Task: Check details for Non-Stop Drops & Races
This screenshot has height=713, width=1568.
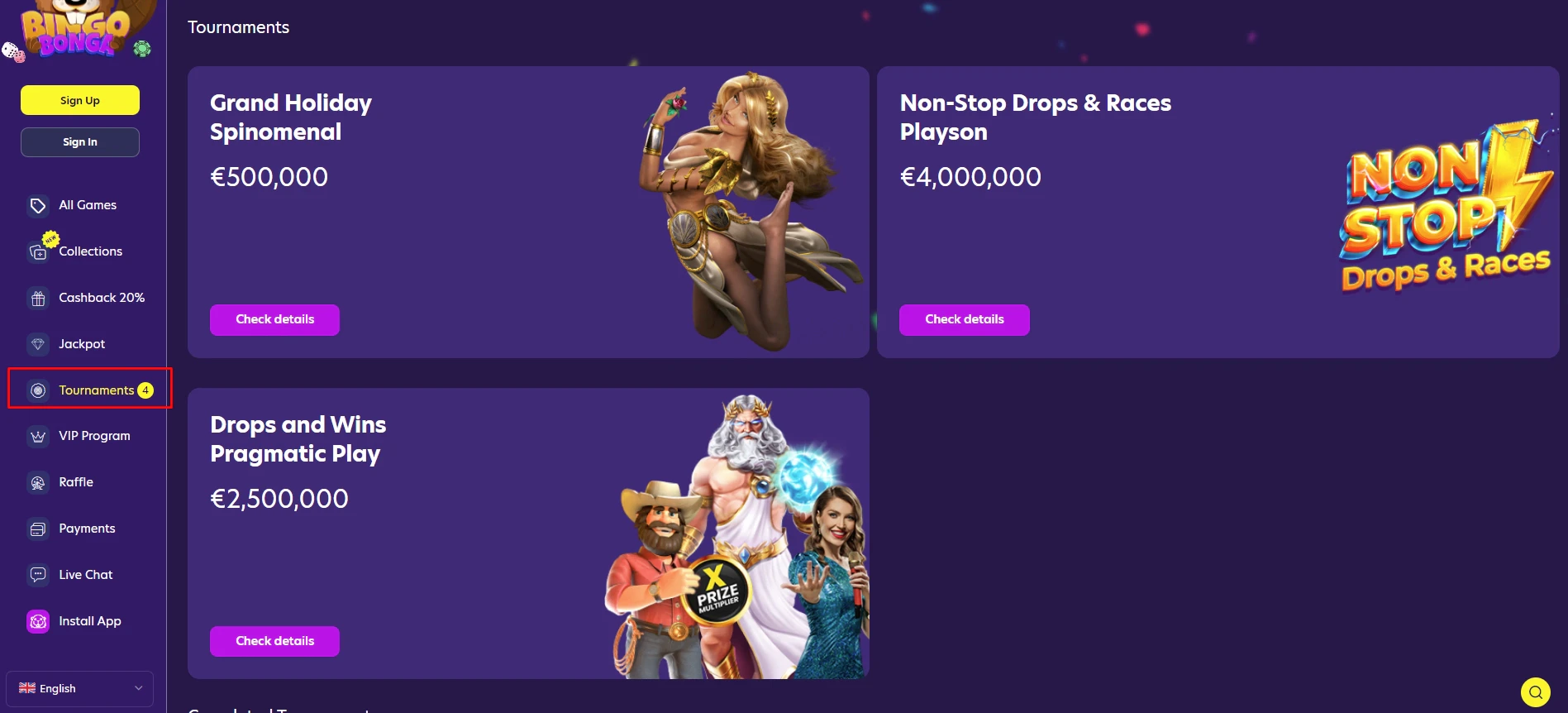Action: pos(964,319)
